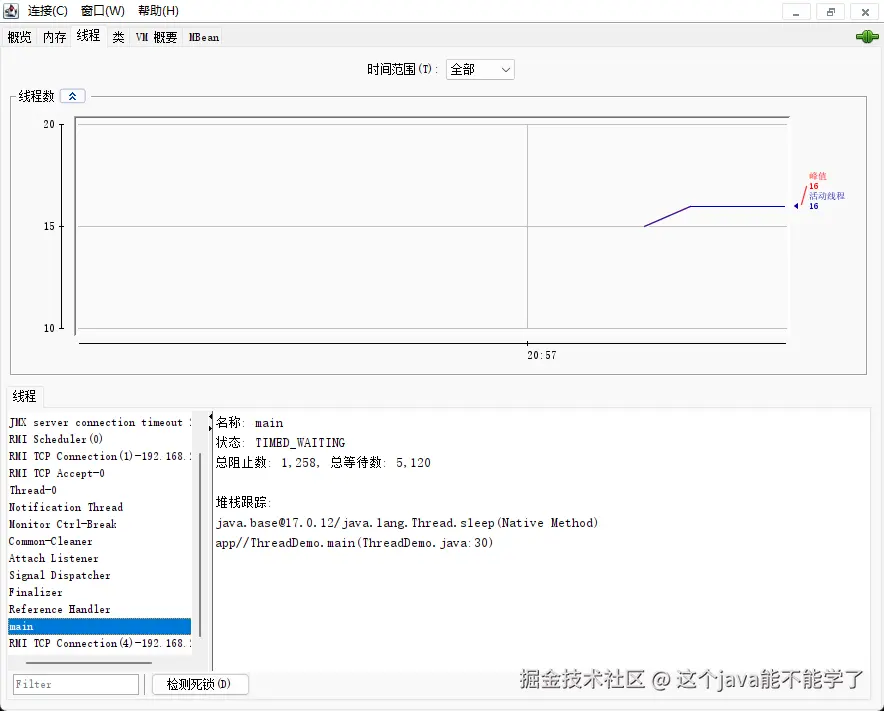Click the Thread.sleep stack trace line
Screen dimensions: 884x711
(406, 523)
